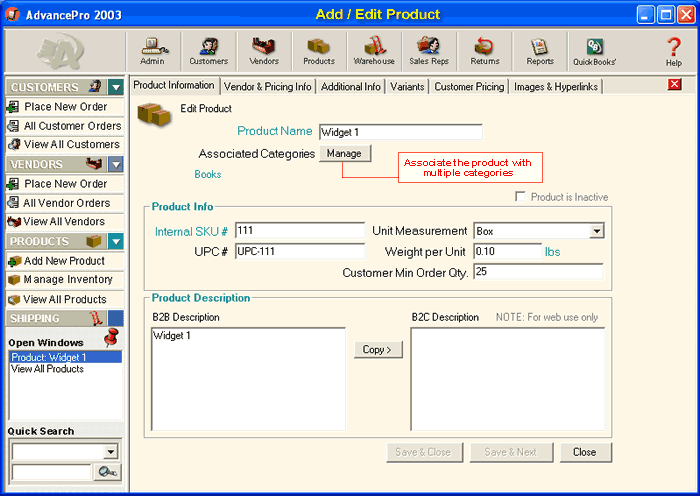
Task: Open All Vendor Orders
Action: tap(65, 203)
